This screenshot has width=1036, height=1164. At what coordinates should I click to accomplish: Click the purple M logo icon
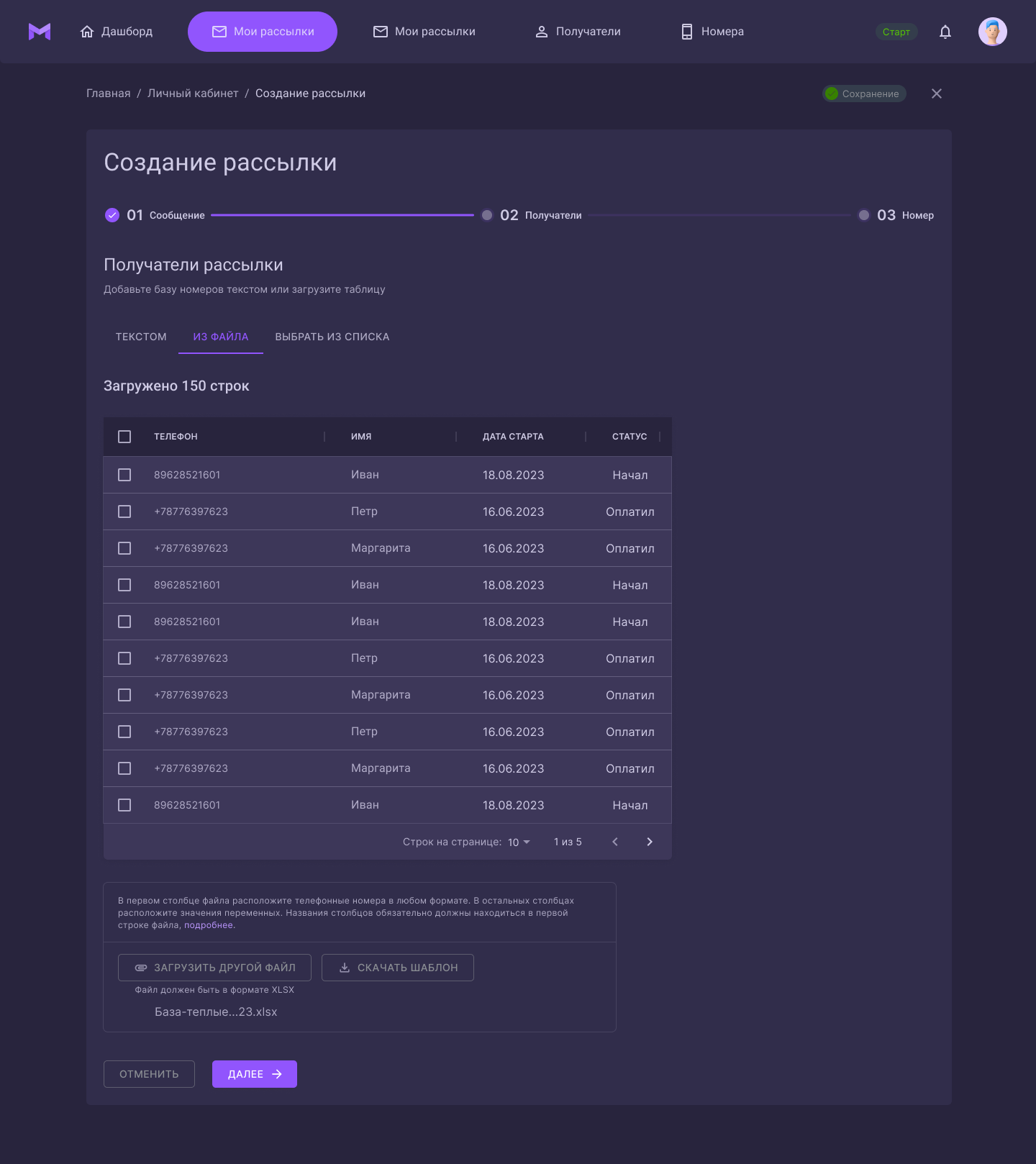[40, 32]
